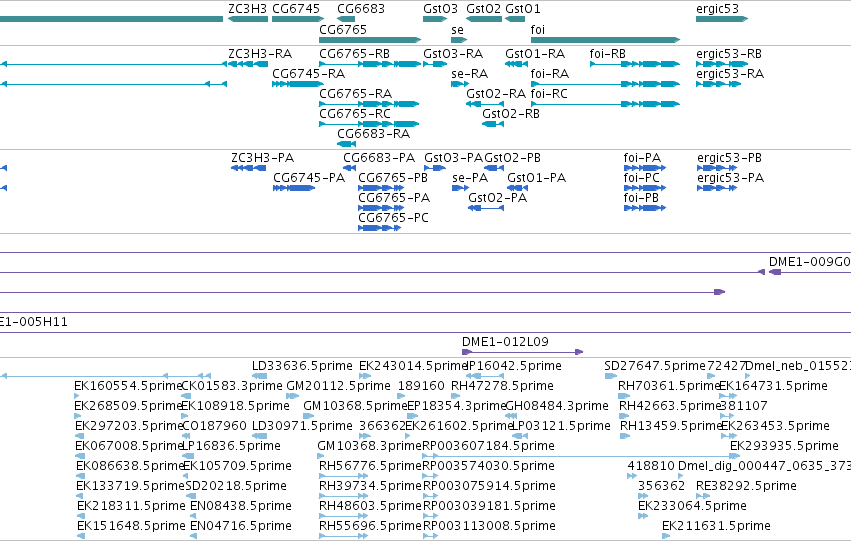Image resolution: width=851 pixels, height=541 pixels.
Task: Click the RE38292.5prime EST label
Action: coord(746,487)
